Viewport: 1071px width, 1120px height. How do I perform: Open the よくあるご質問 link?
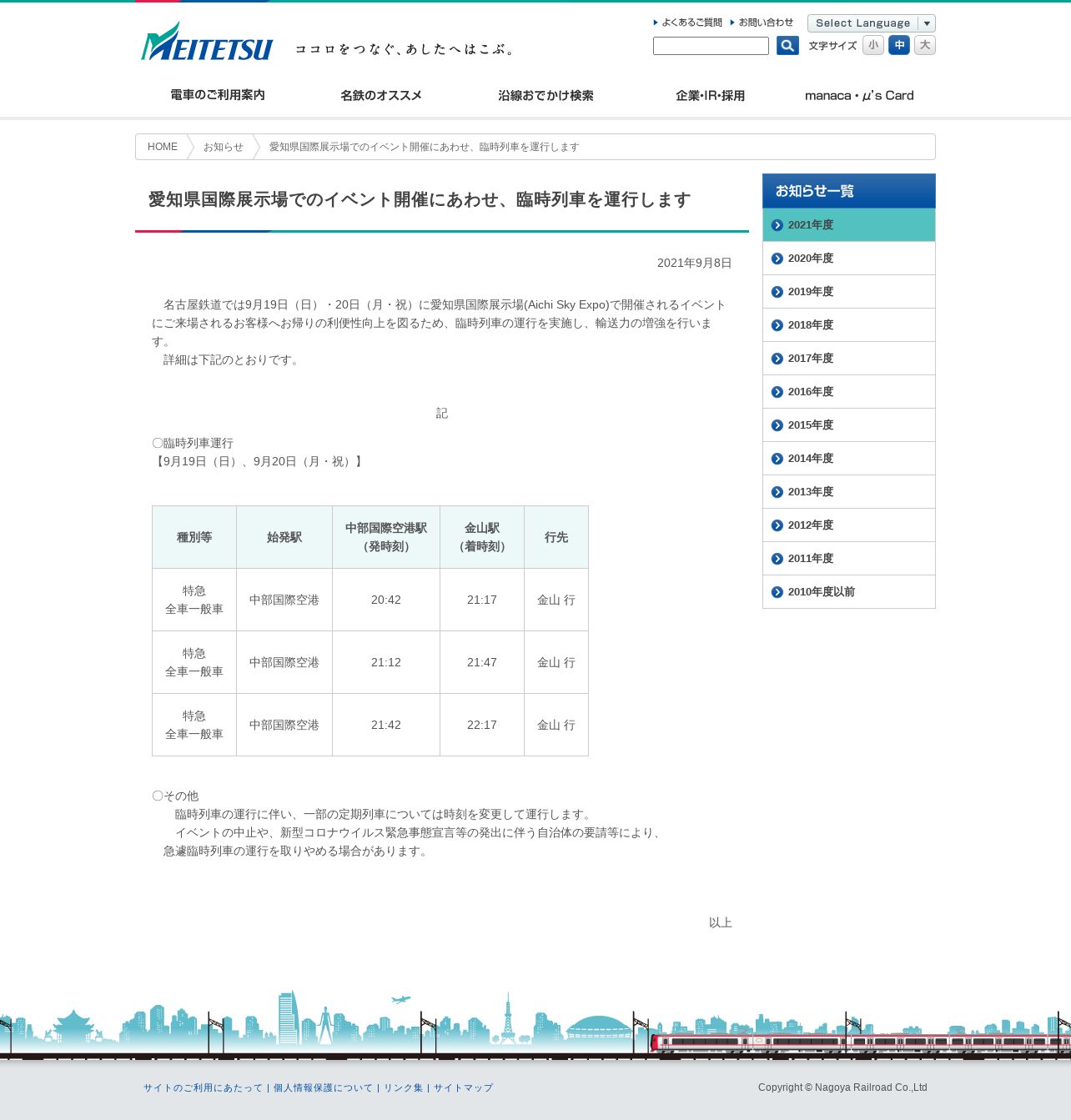click(688, 23)
